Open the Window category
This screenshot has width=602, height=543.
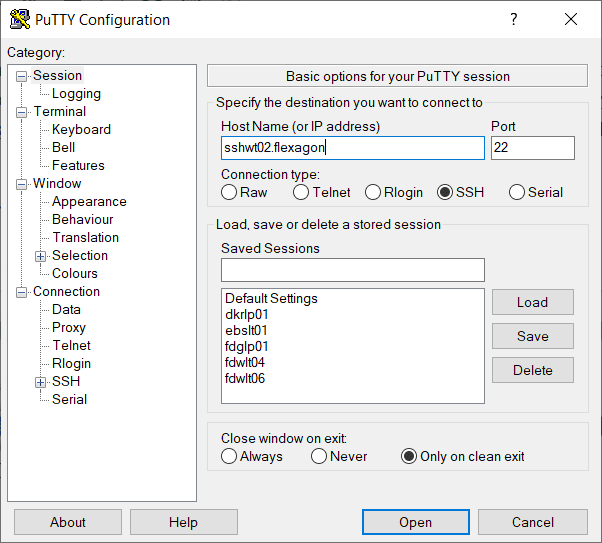57,184
